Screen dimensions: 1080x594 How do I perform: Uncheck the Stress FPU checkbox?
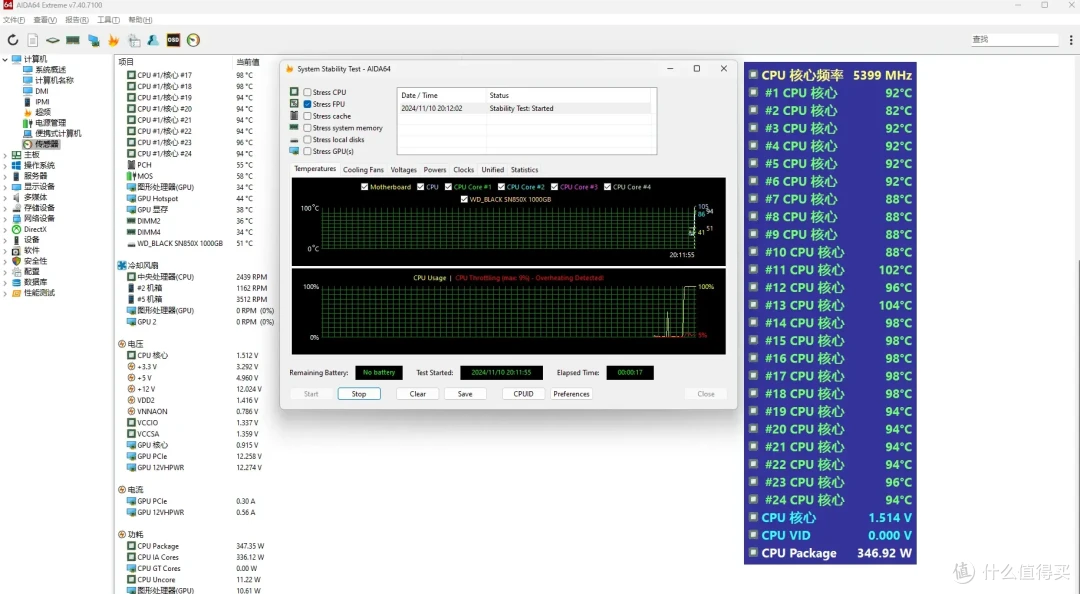coord(307,104)
